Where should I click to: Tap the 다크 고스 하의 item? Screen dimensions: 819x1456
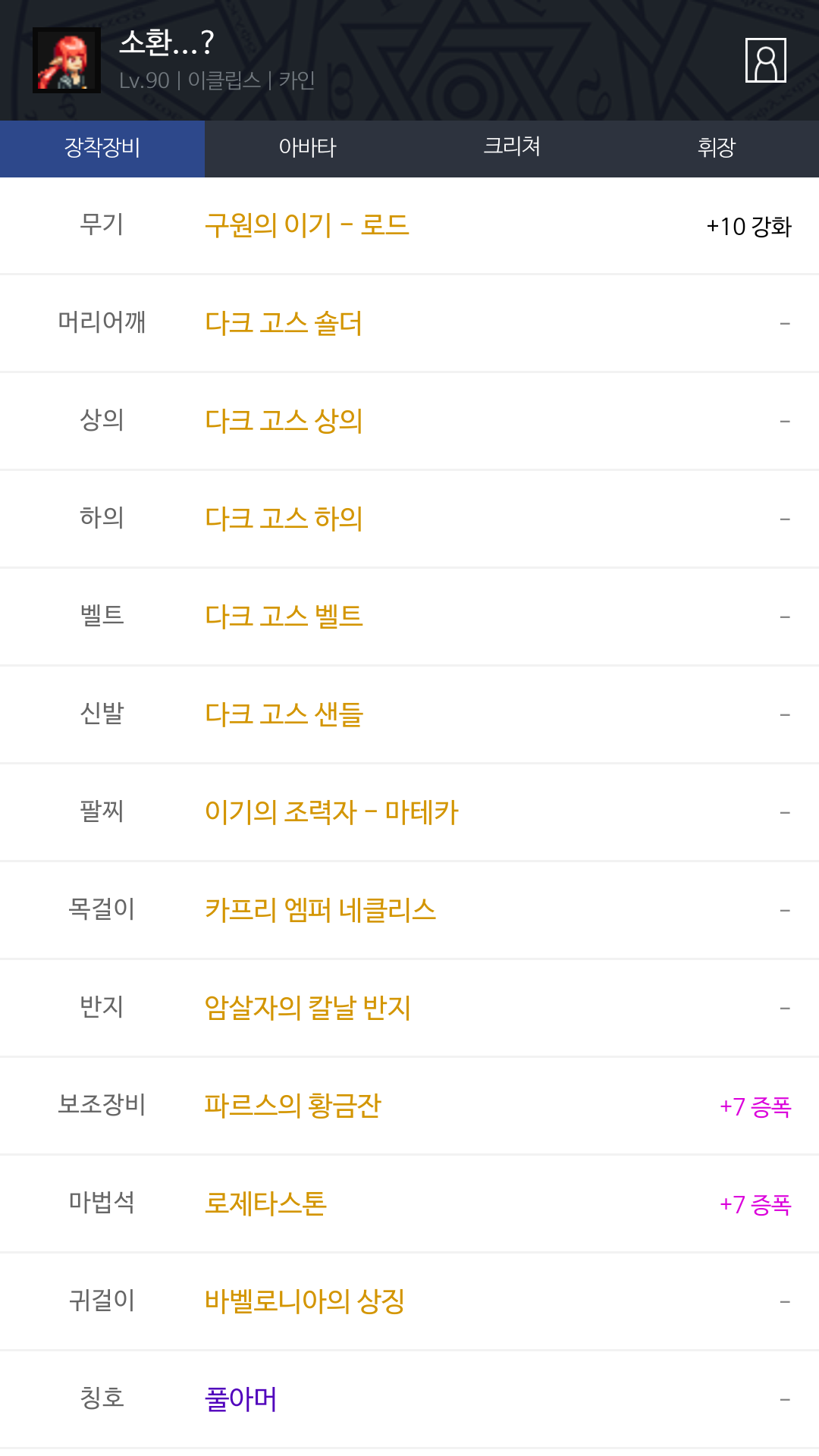(x=284, y=519)
